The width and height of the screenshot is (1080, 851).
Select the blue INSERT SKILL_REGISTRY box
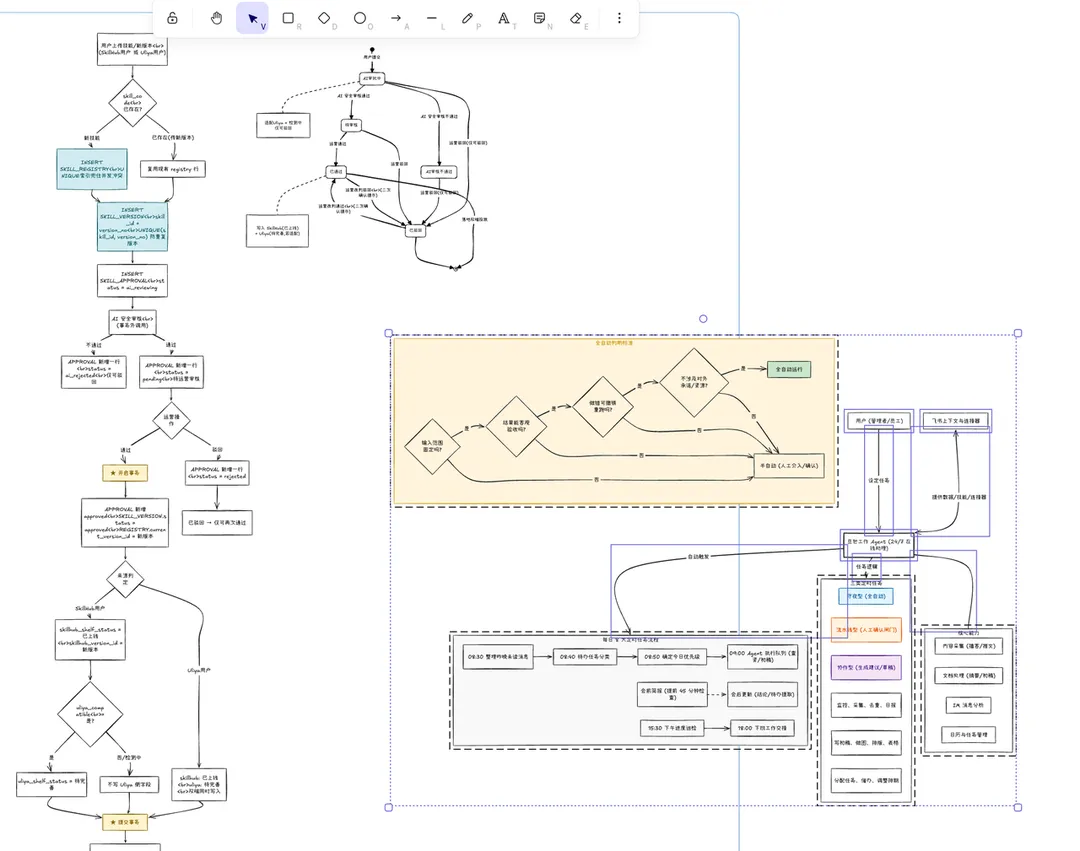92,169
